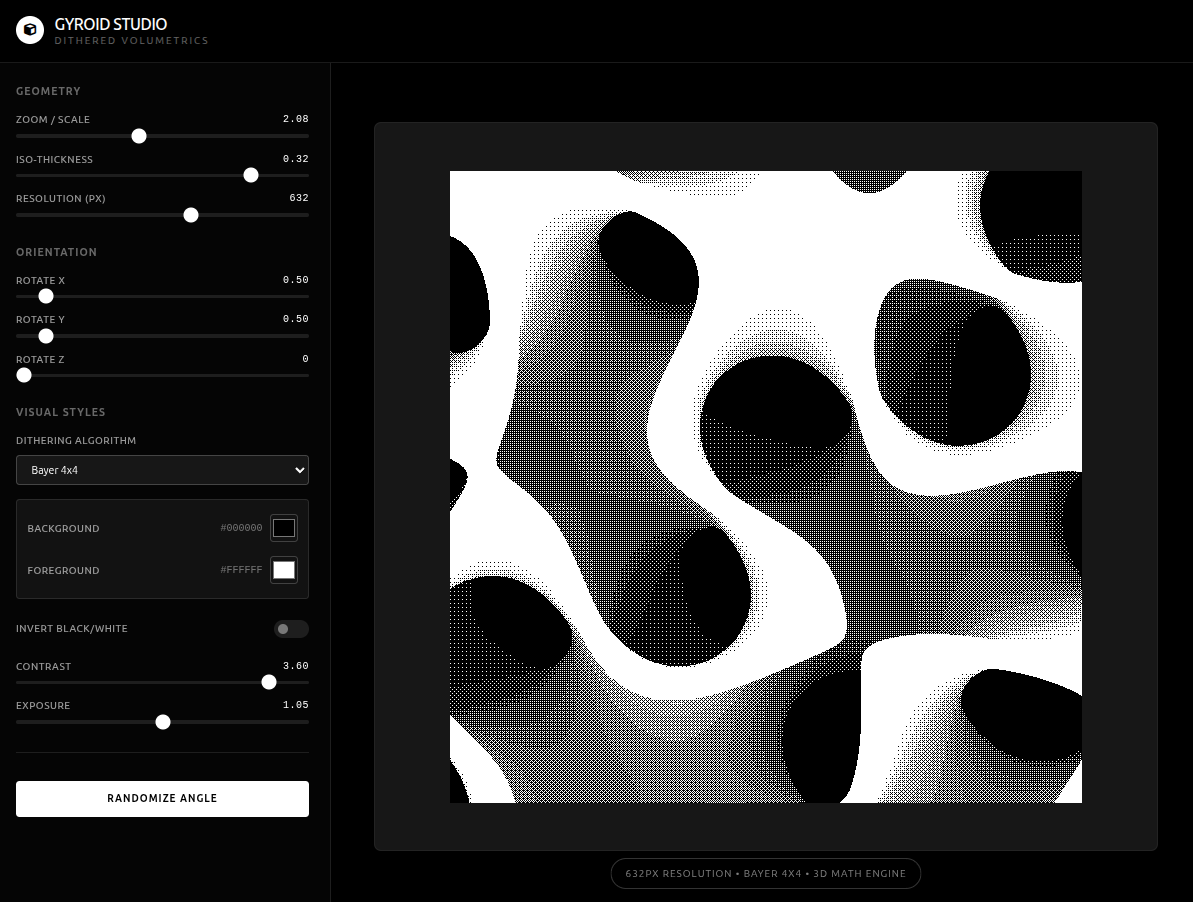Click the Resolution (PX) slider handle
Viewport: 1193px width, 902px height.
tap(191, 215)
